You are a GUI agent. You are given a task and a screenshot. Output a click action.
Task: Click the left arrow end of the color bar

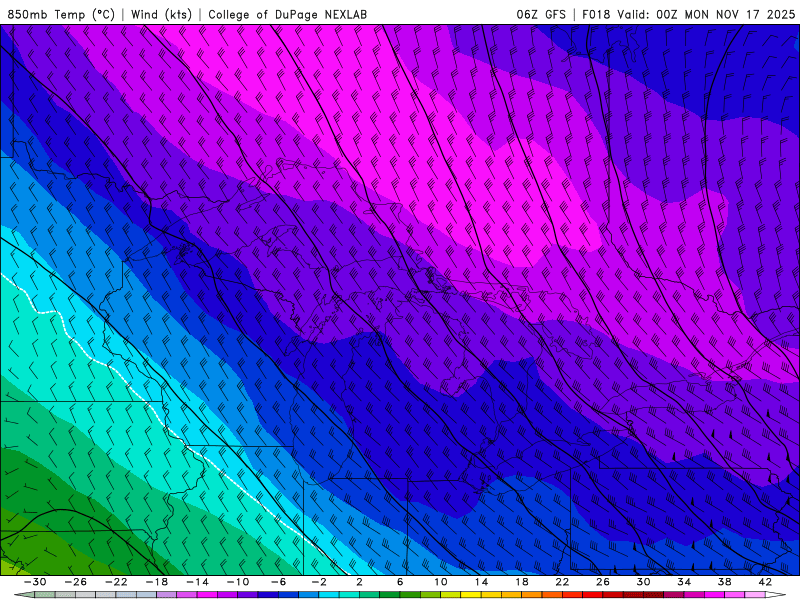[x=24, y=595]
